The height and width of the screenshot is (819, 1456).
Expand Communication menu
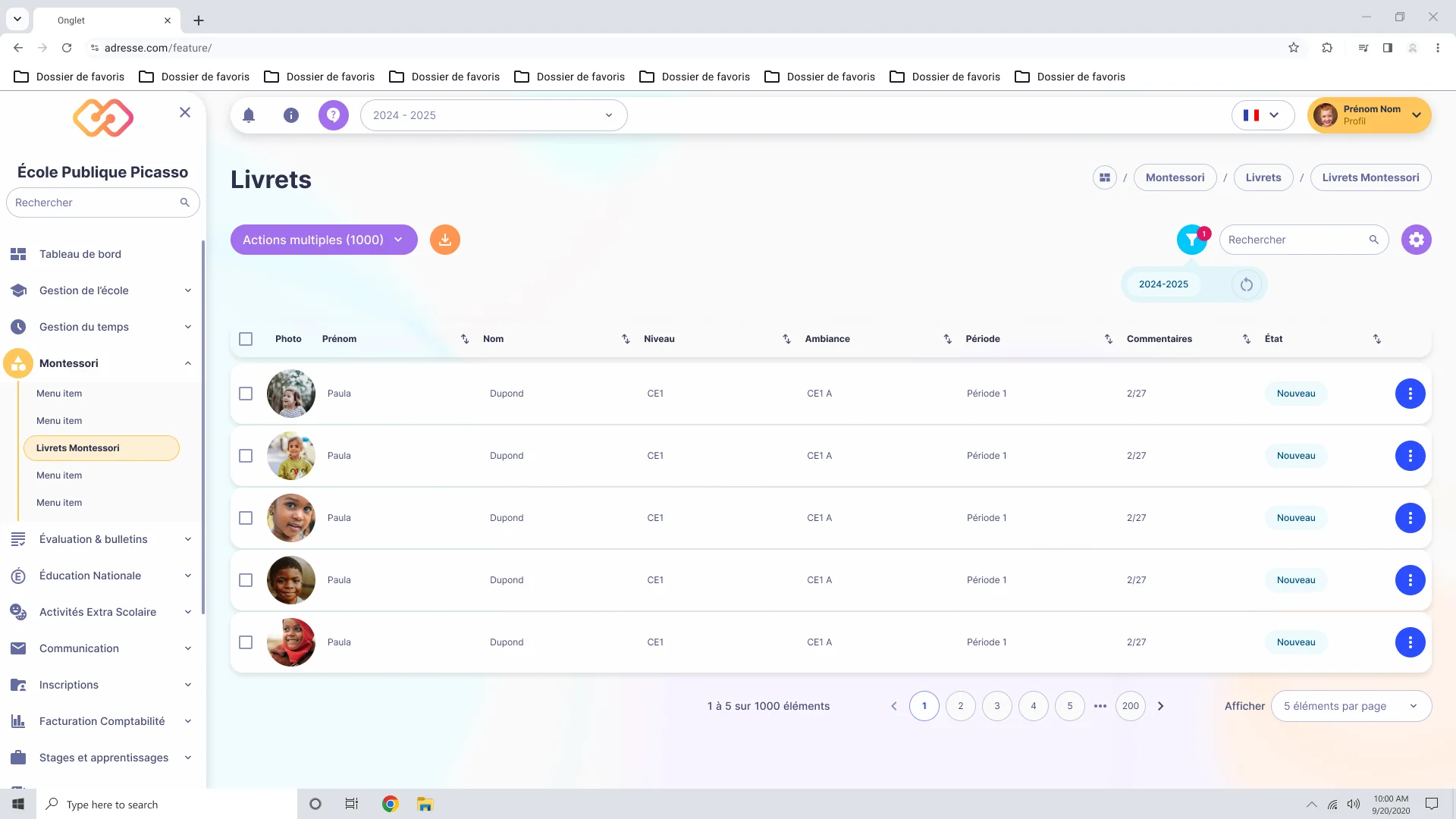(x=102, y=648)
